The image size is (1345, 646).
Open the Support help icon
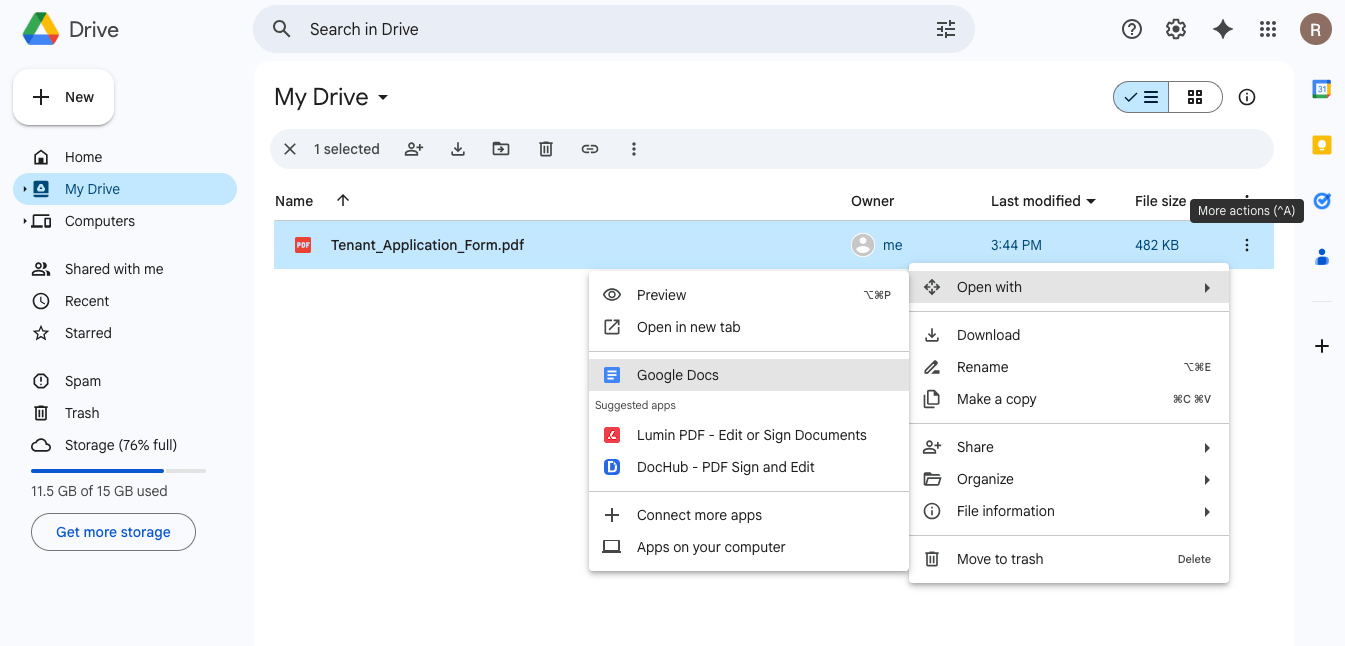[x=1132, y=29]
